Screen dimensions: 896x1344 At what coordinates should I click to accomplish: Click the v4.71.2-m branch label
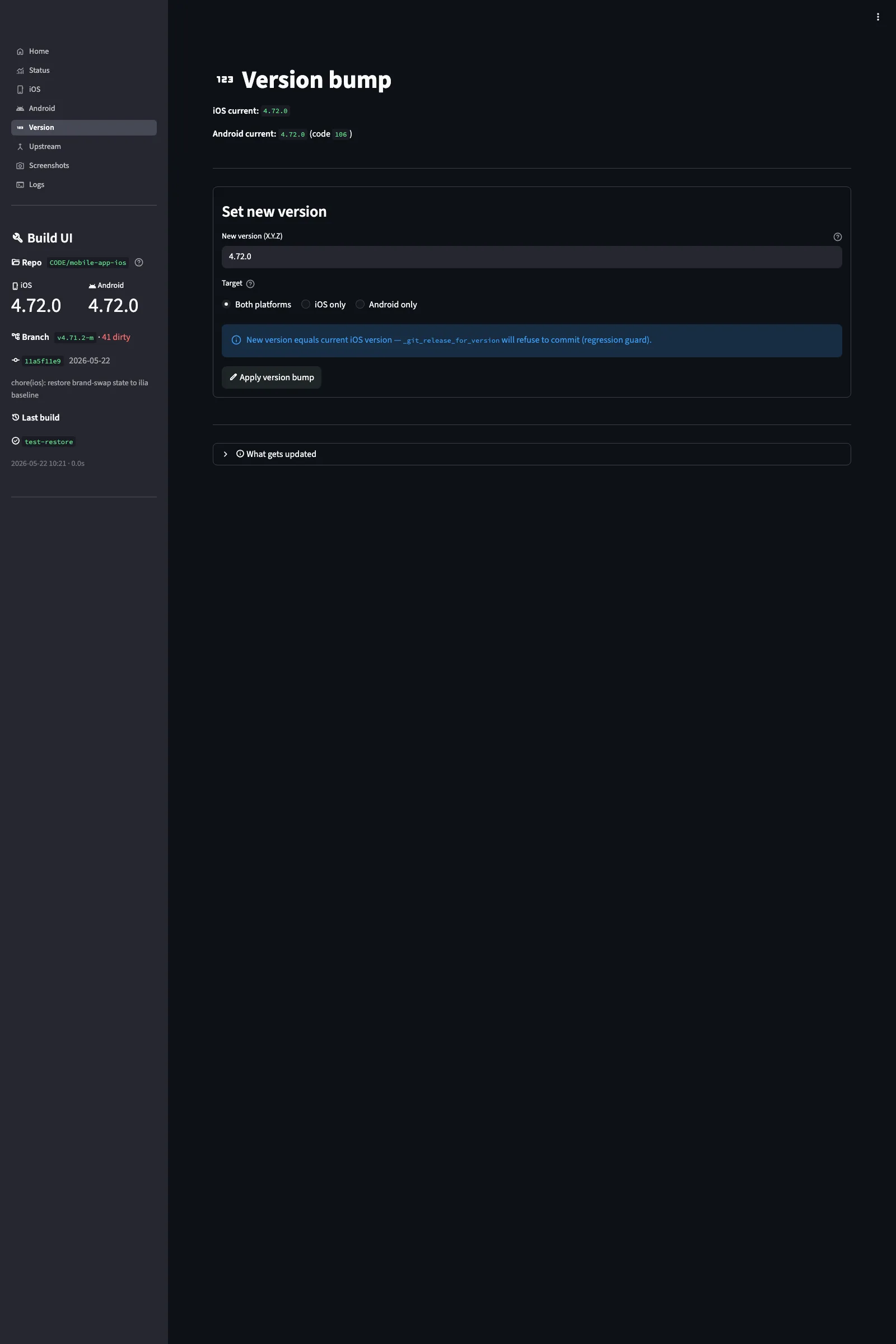(76, 338)
